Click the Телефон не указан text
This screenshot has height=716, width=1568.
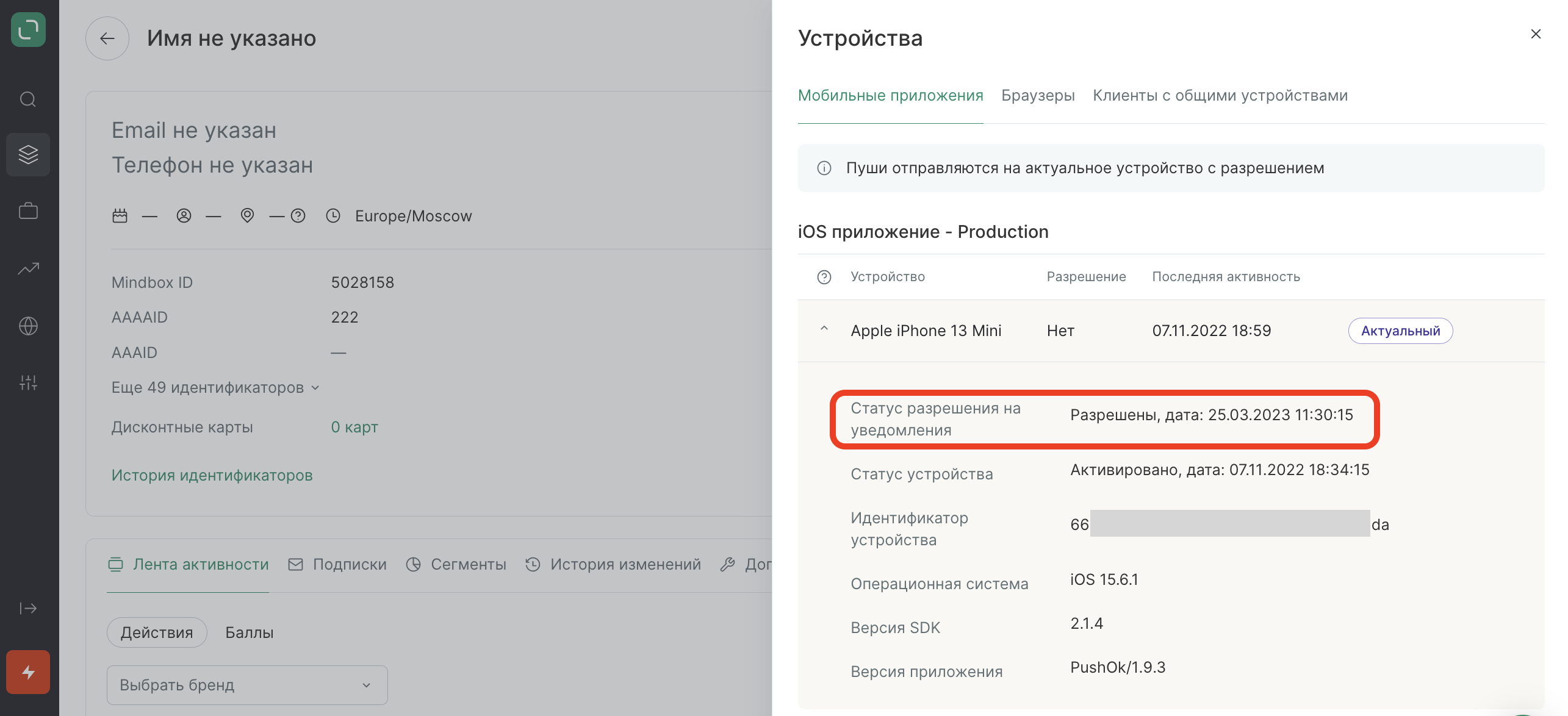(212, 165)
